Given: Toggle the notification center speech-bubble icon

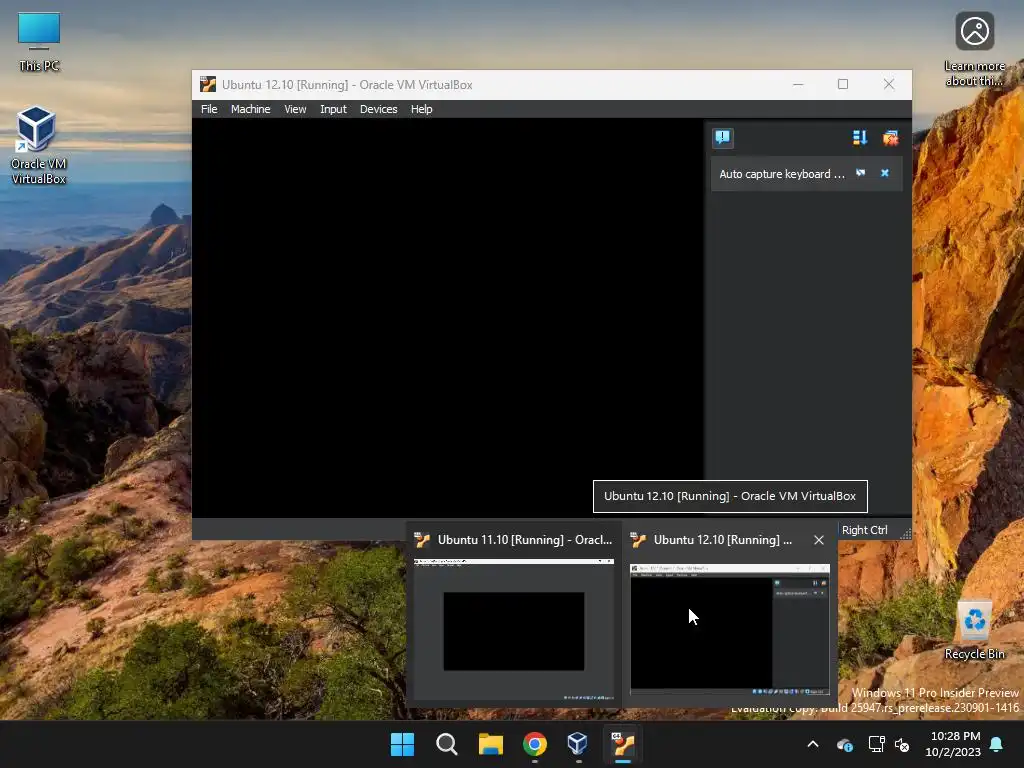Looking at the screenshot, I should 723,138.
